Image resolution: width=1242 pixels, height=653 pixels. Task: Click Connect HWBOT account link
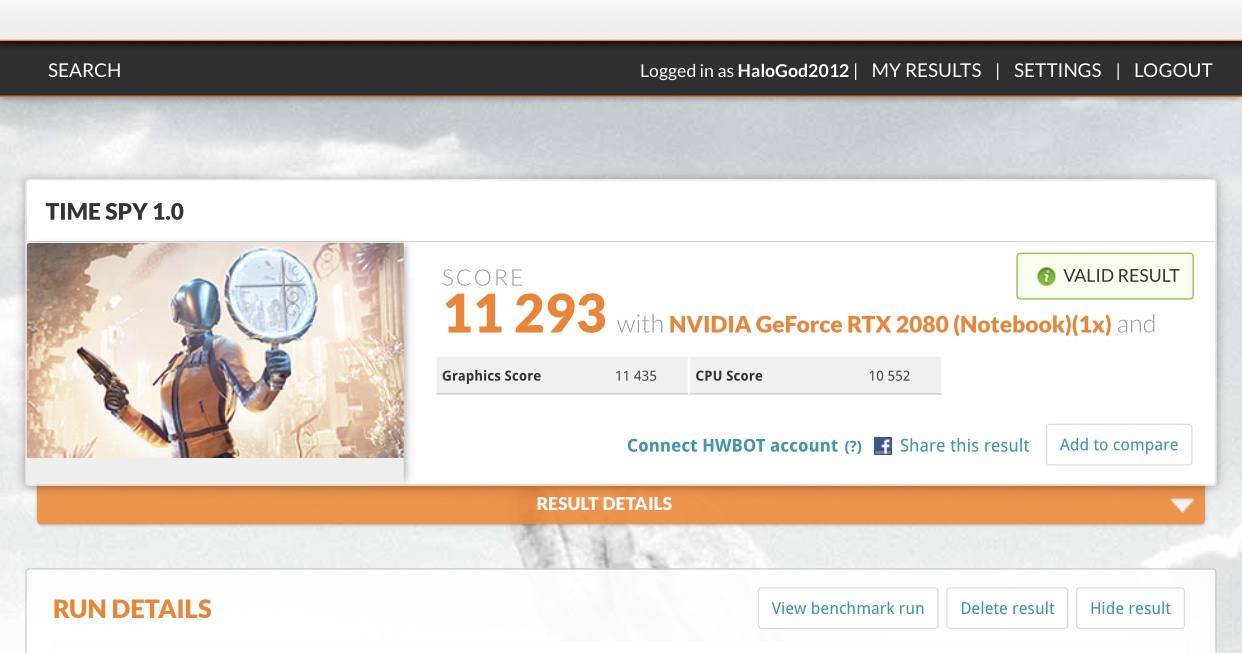click(x=732, y=446)
